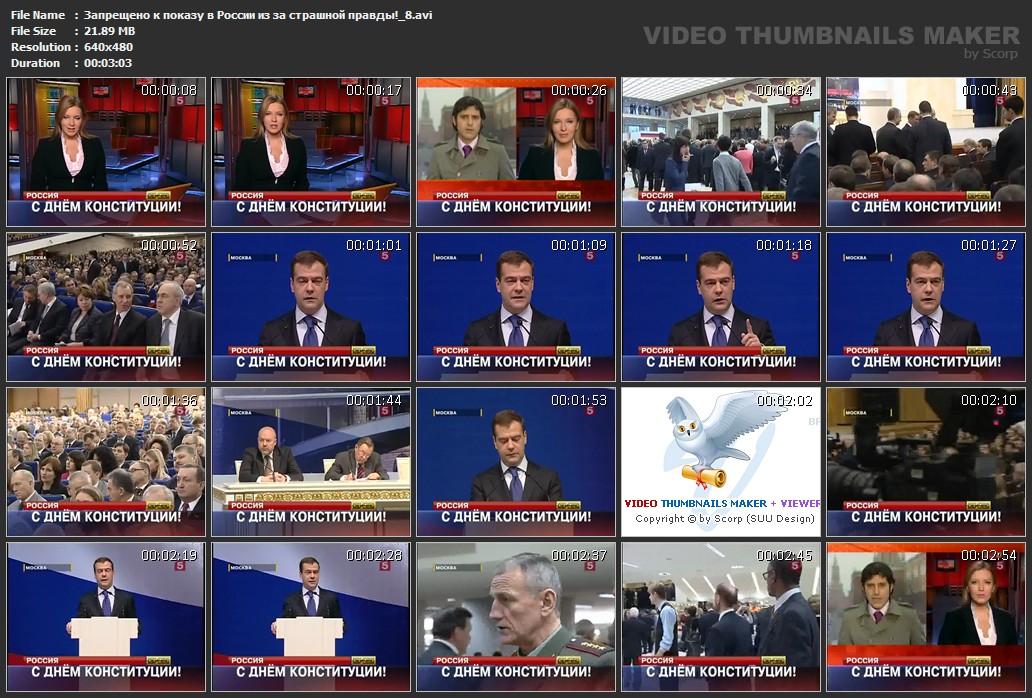Click the Resolution value 640x480
The height and width of the screenshot is (698, 1032).
pos(108,47)
